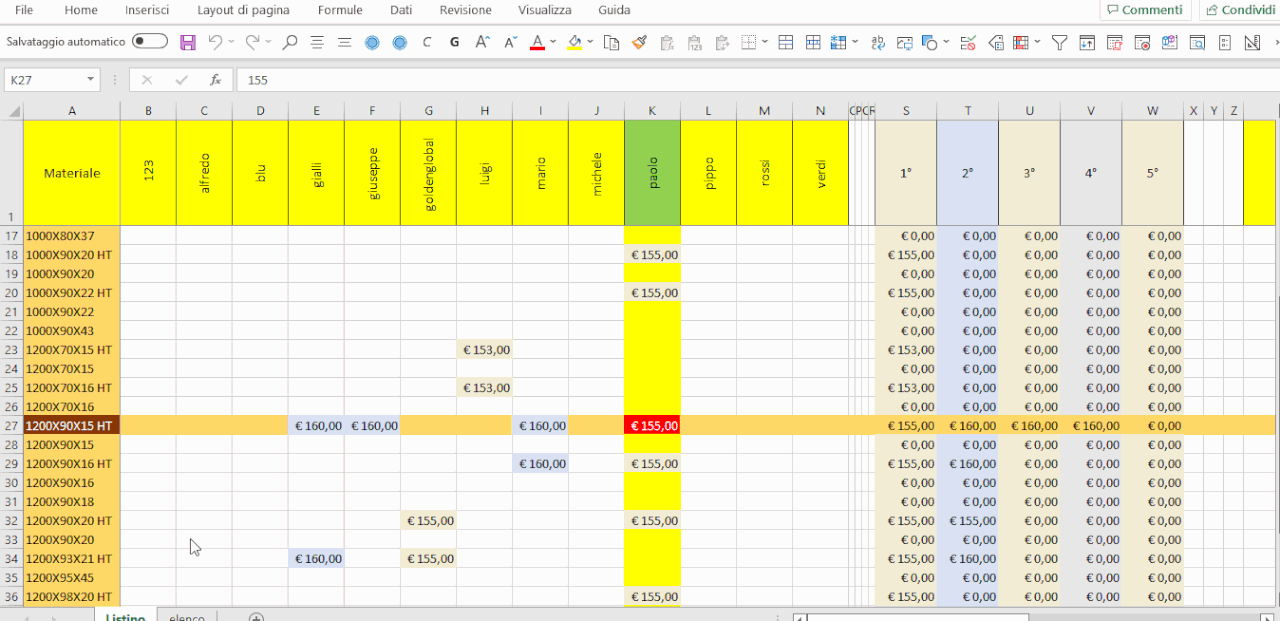Select the Formule ribbon tab
The width and height of the screenshot is (1280, 621).
pos(340,10)
